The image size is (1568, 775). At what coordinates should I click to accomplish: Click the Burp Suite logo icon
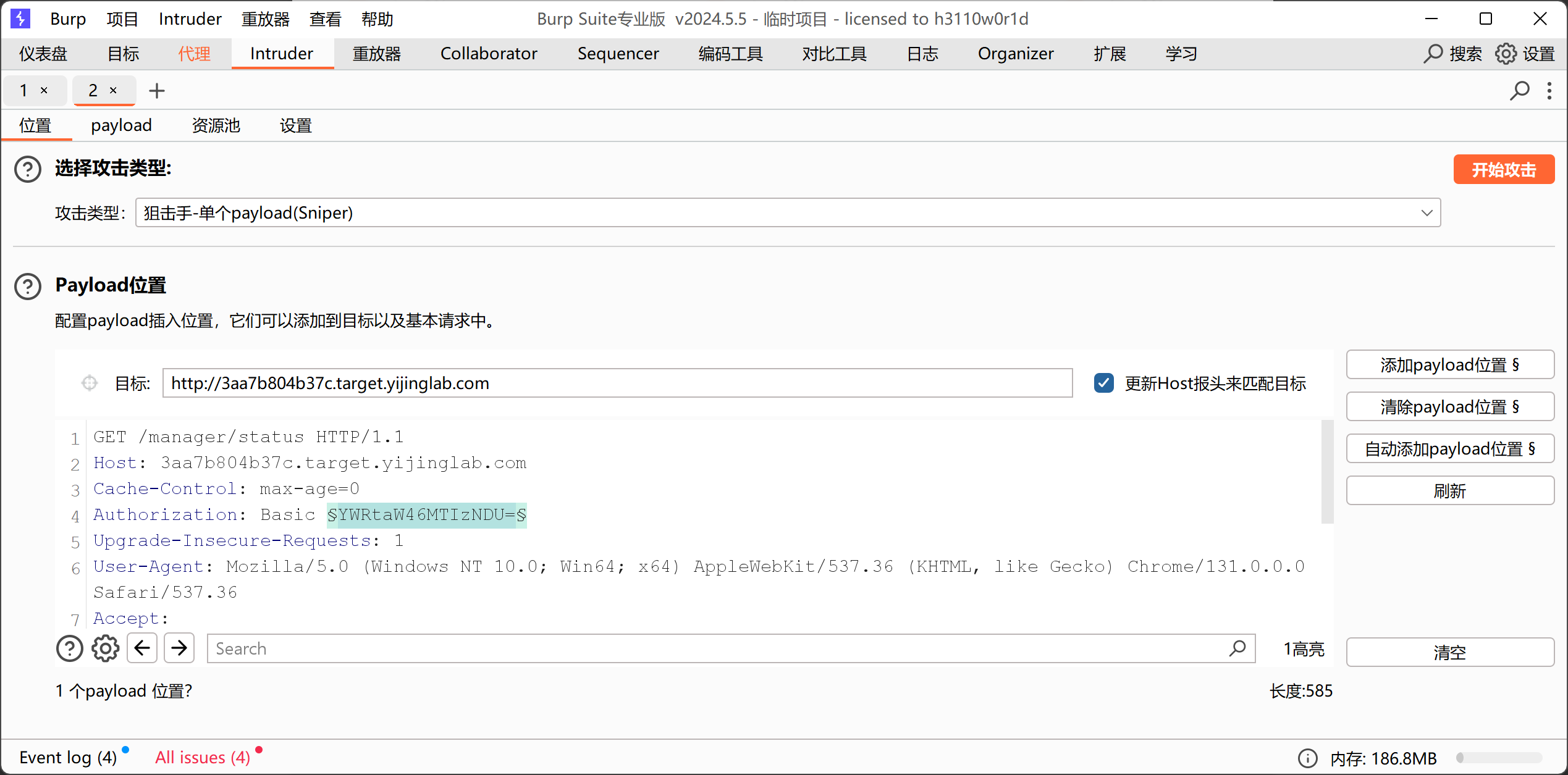coord(20,19)
